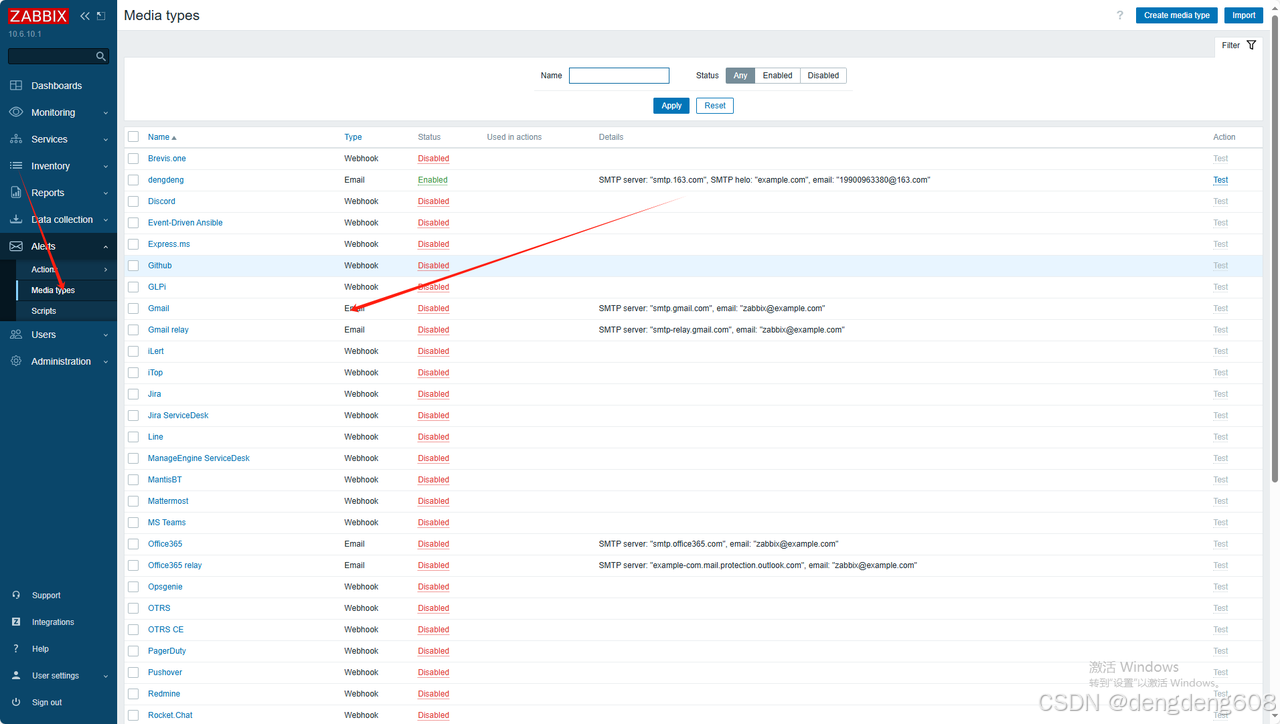
Task: Click the Alerts envelope icon
Action: [x=16, y=246]
